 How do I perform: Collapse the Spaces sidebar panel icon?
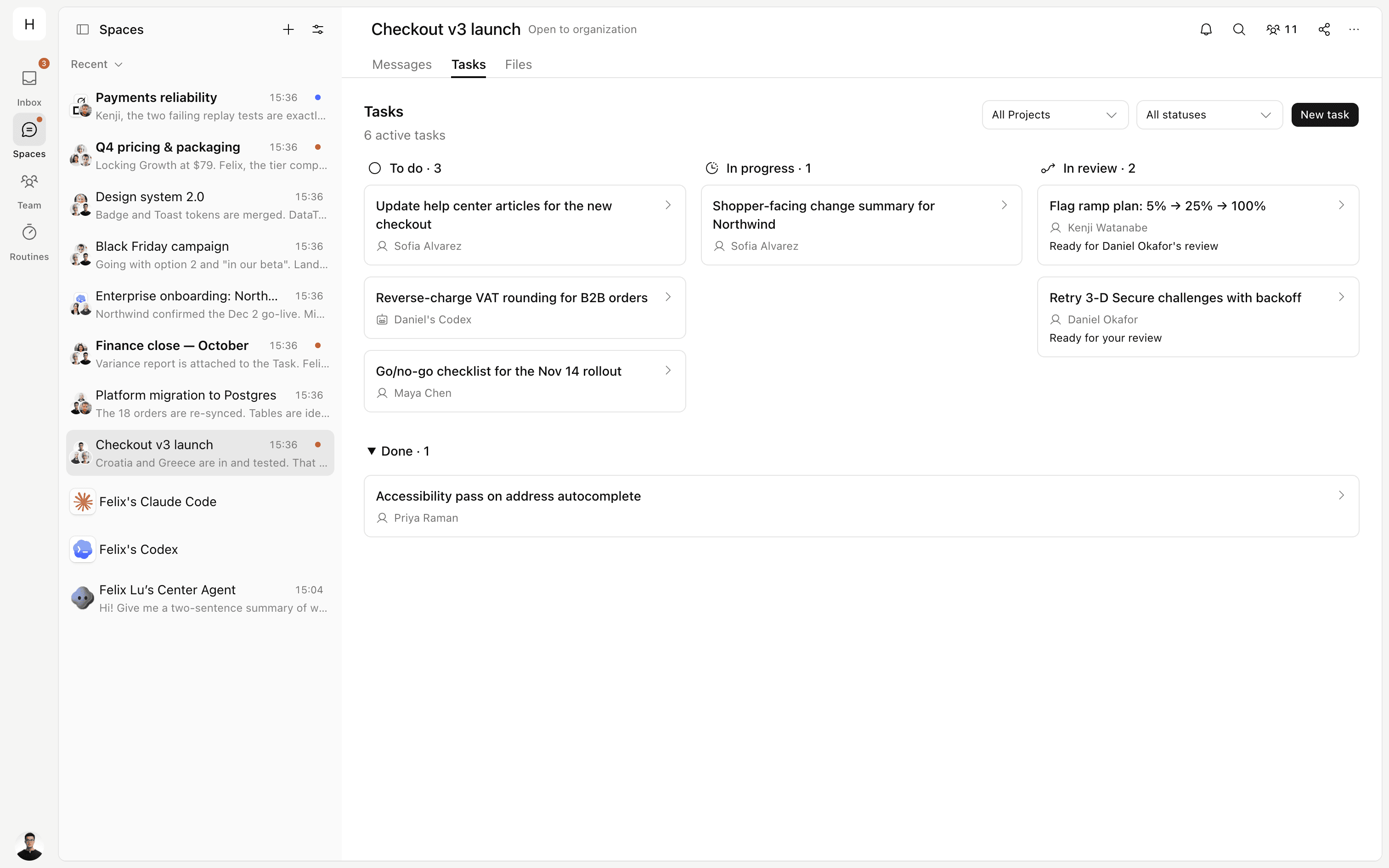[x=83, y=29]
